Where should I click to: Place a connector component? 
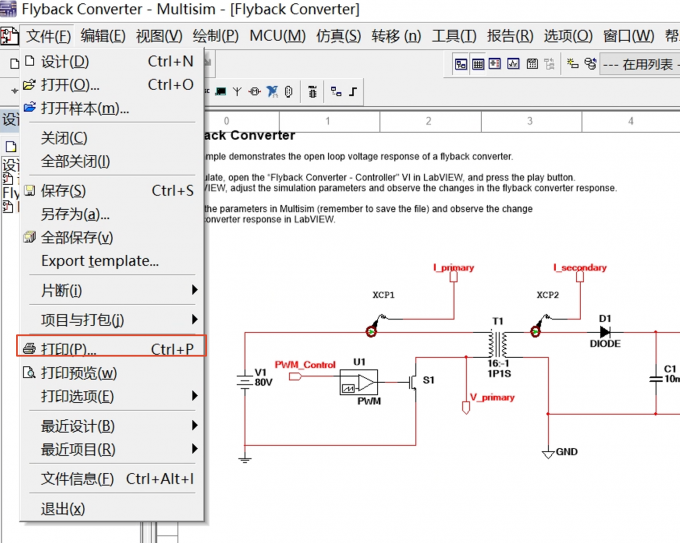288,92
